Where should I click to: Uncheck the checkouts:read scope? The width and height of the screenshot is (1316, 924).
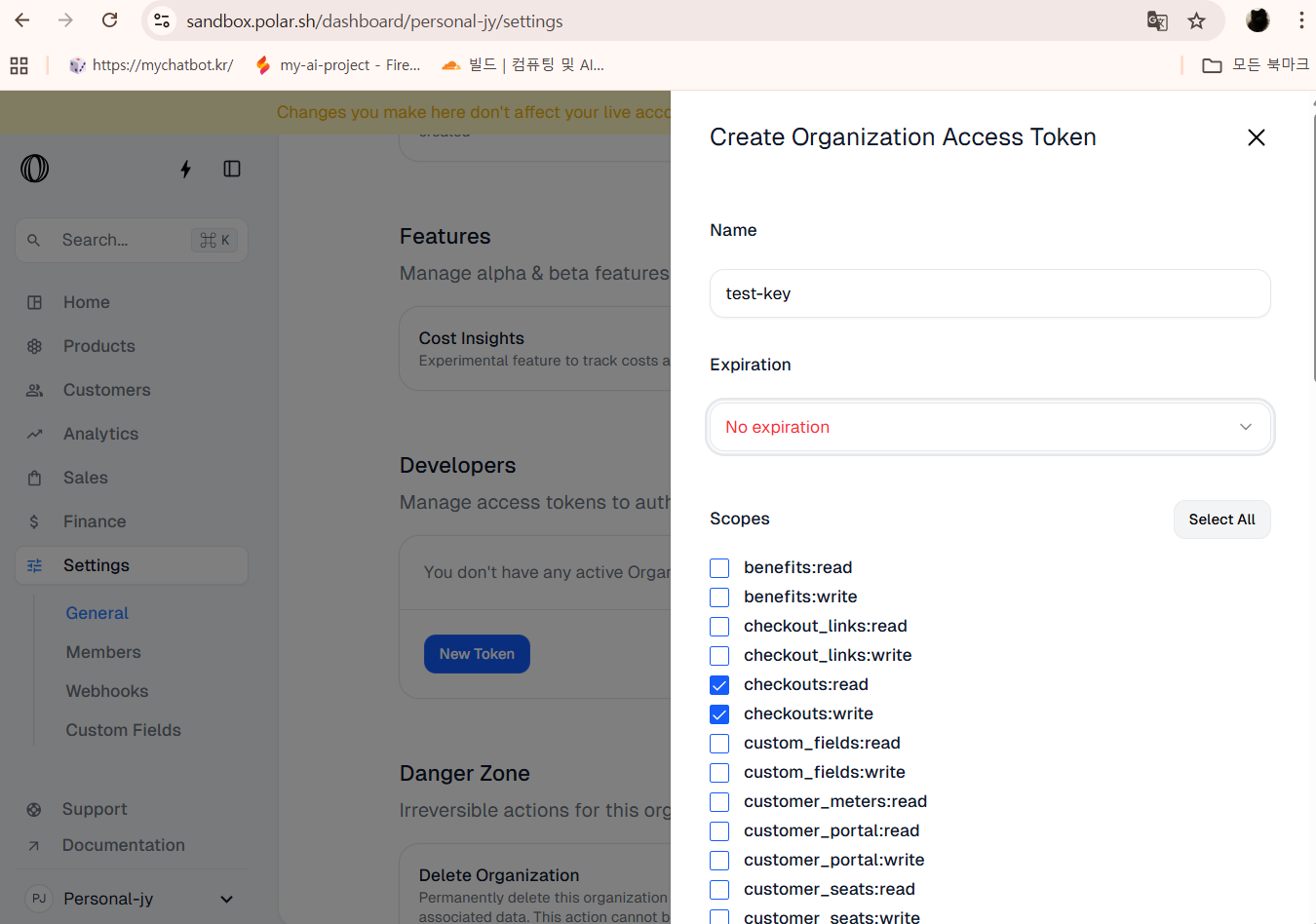click(x=719, y=685)
